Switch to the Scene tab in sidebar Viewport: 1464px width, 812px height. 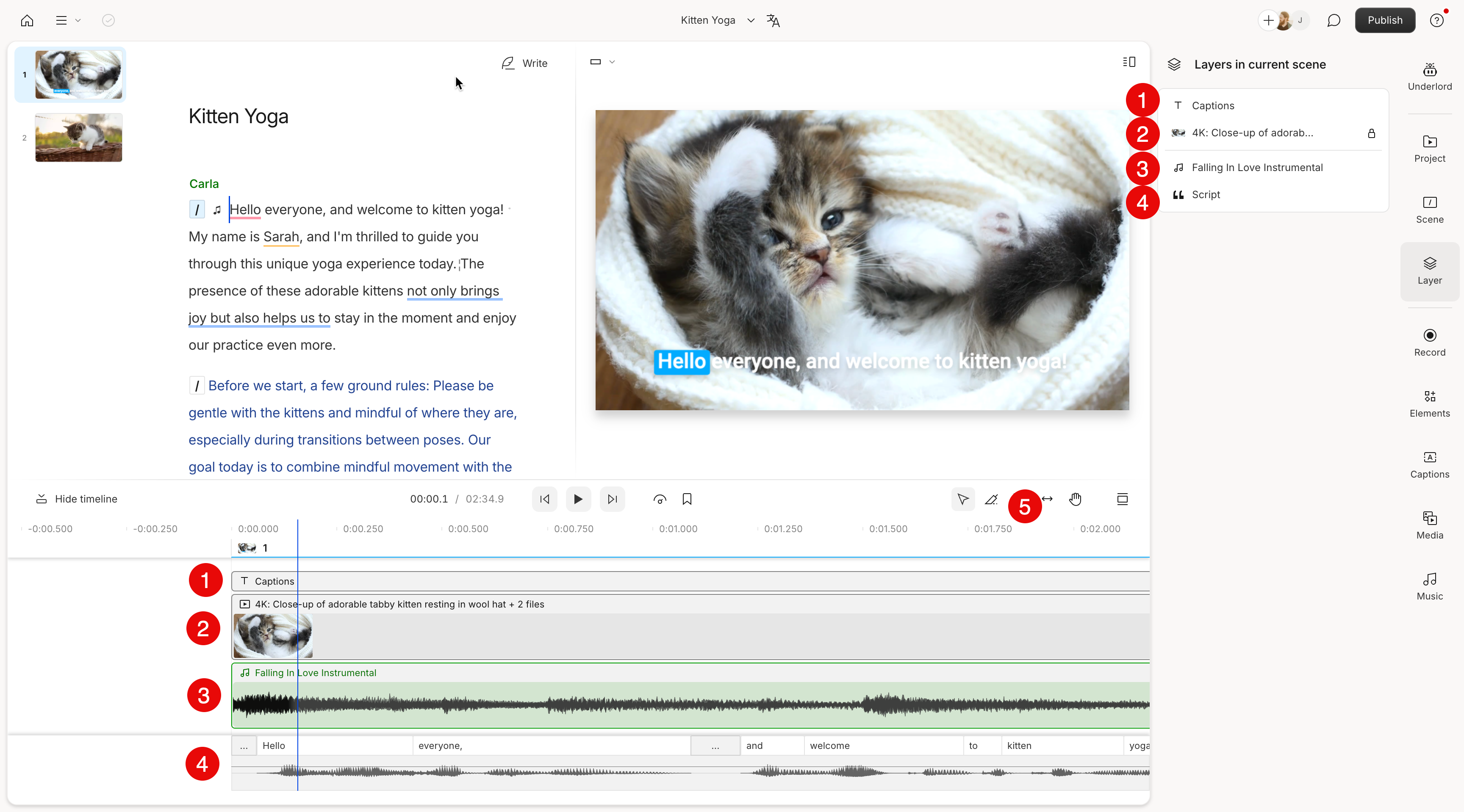pyautogui.click(x=1429, y=210)
